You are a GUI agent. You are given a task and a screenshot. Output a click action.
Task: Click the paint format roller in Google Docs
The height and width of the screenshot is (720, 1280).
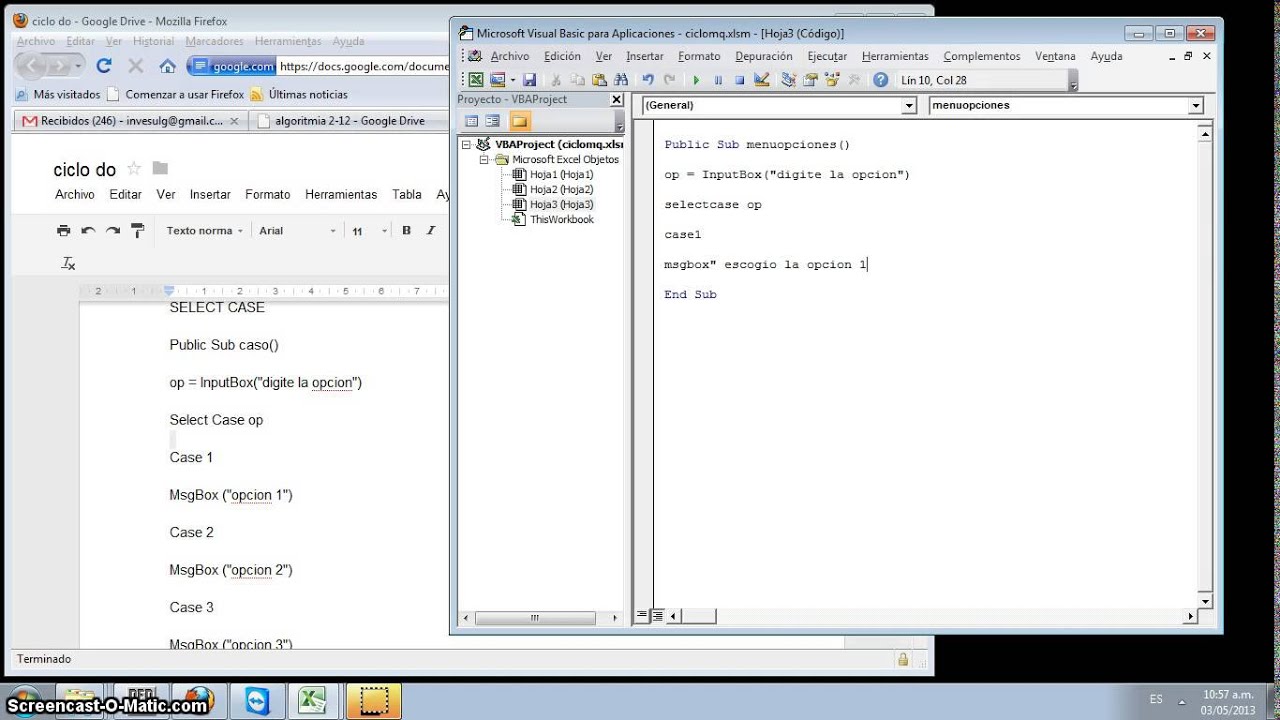tap(138, 230)
